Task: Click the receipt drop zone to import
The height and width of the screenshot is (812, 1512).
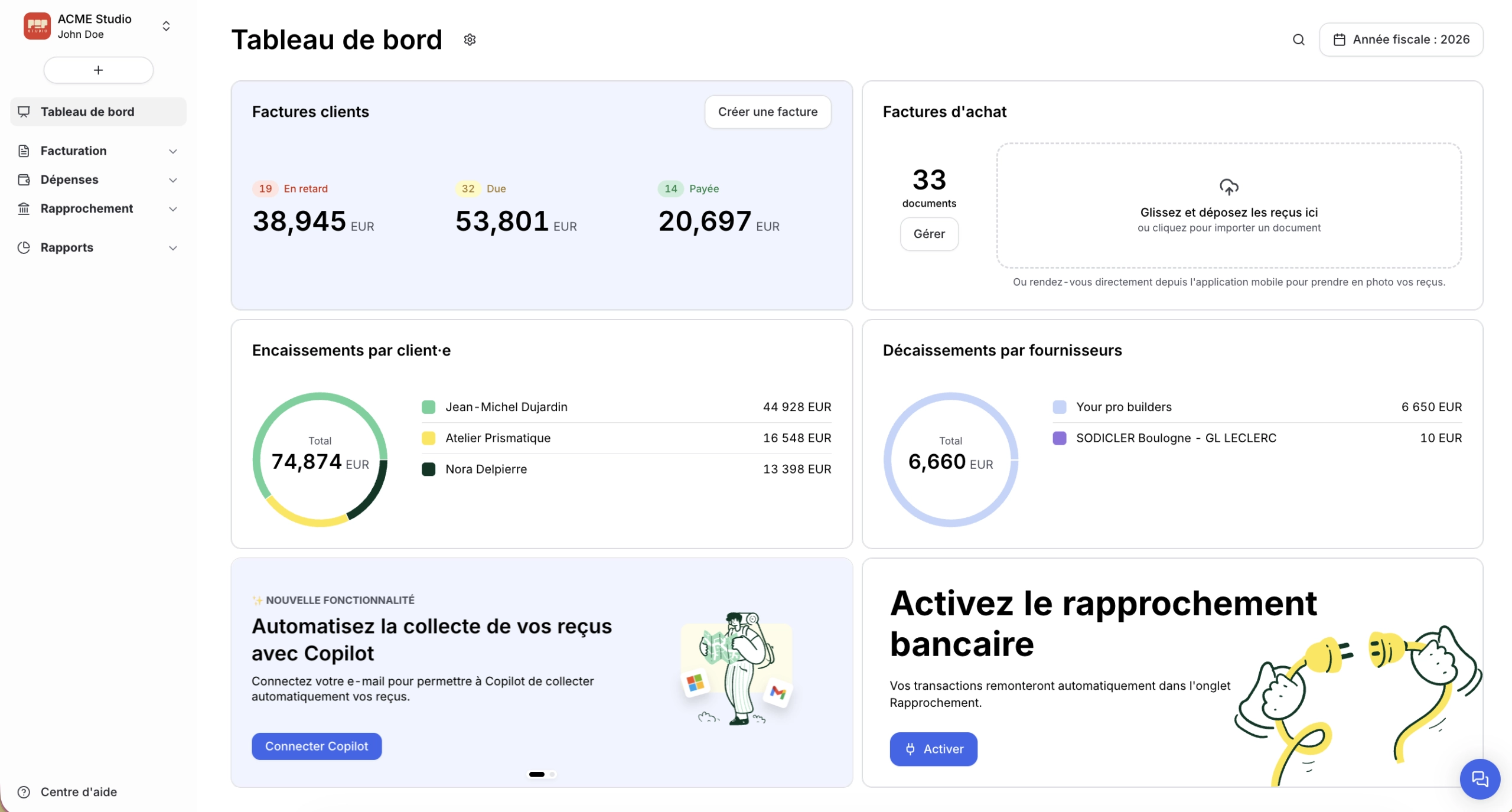Action: pyautogui.click(x=1229, y=206)
